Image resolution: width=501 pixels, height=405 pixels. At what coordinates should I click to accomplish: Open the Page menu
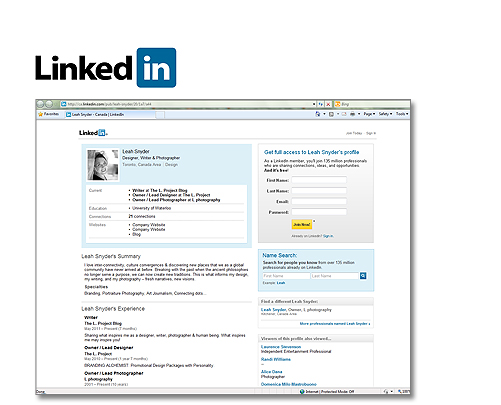[369, 114]
